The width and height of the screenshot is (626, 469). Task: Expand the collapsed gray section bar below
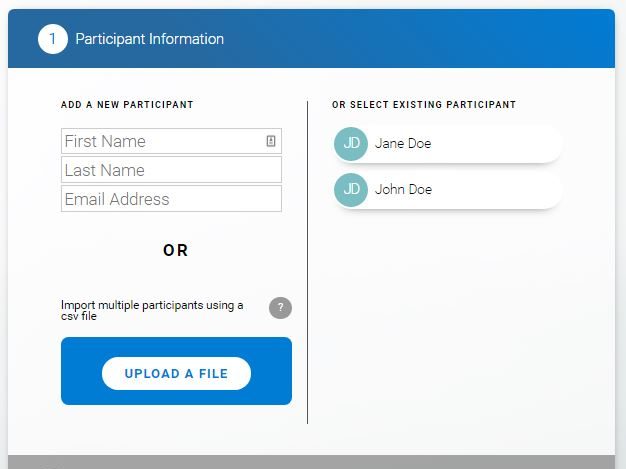tap(311, 462)
